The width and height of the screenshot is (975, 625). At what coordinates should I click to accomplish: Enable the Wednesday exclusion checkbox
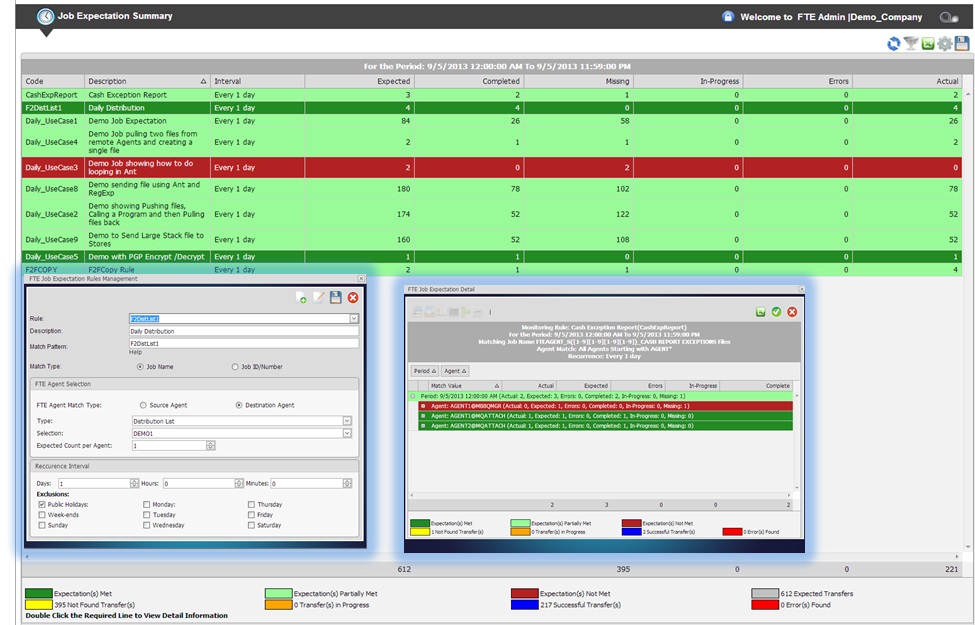tap(146, 525)
